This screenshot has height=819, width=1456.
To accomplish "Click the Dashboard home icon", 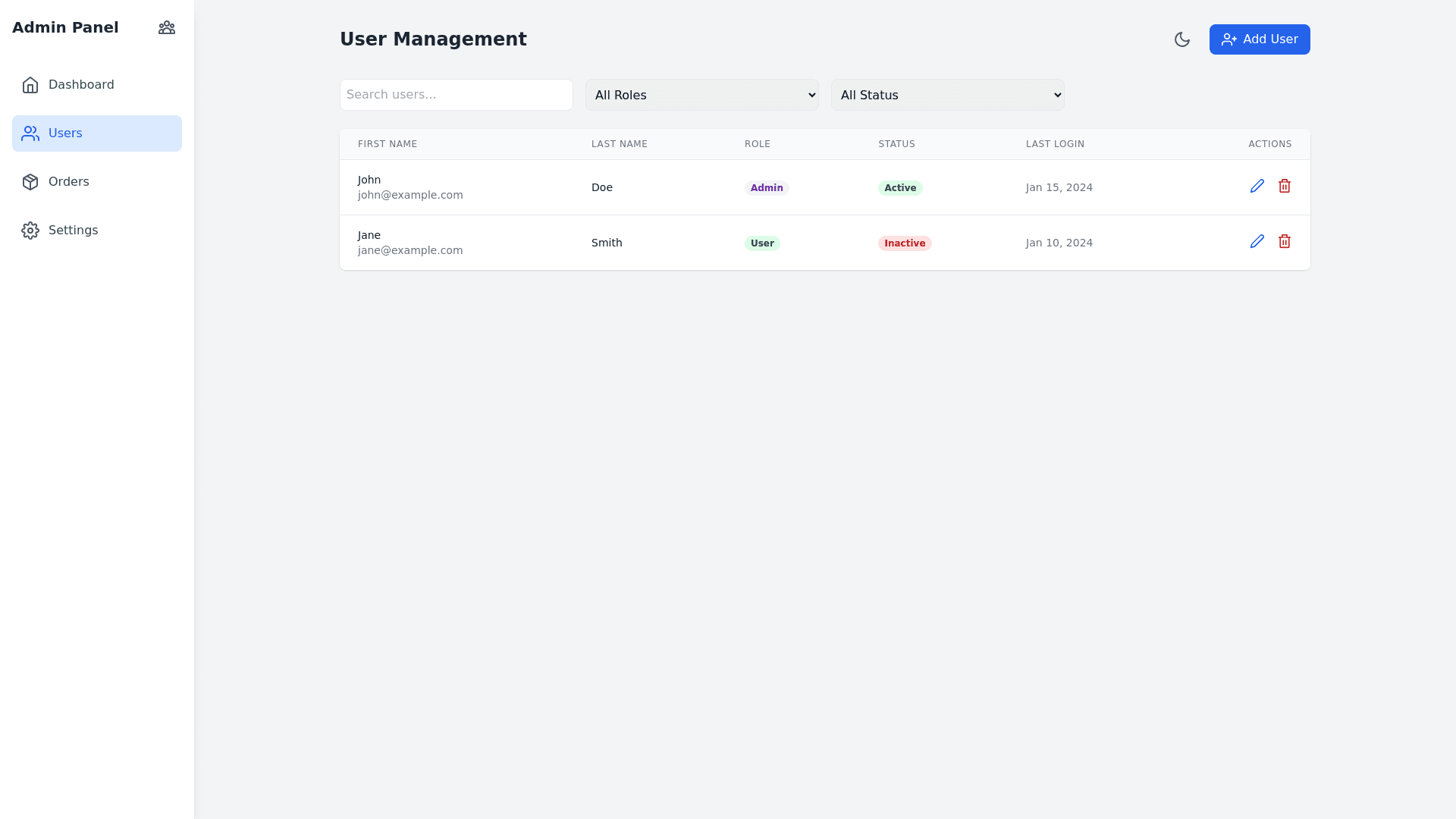I will [30, 85].
